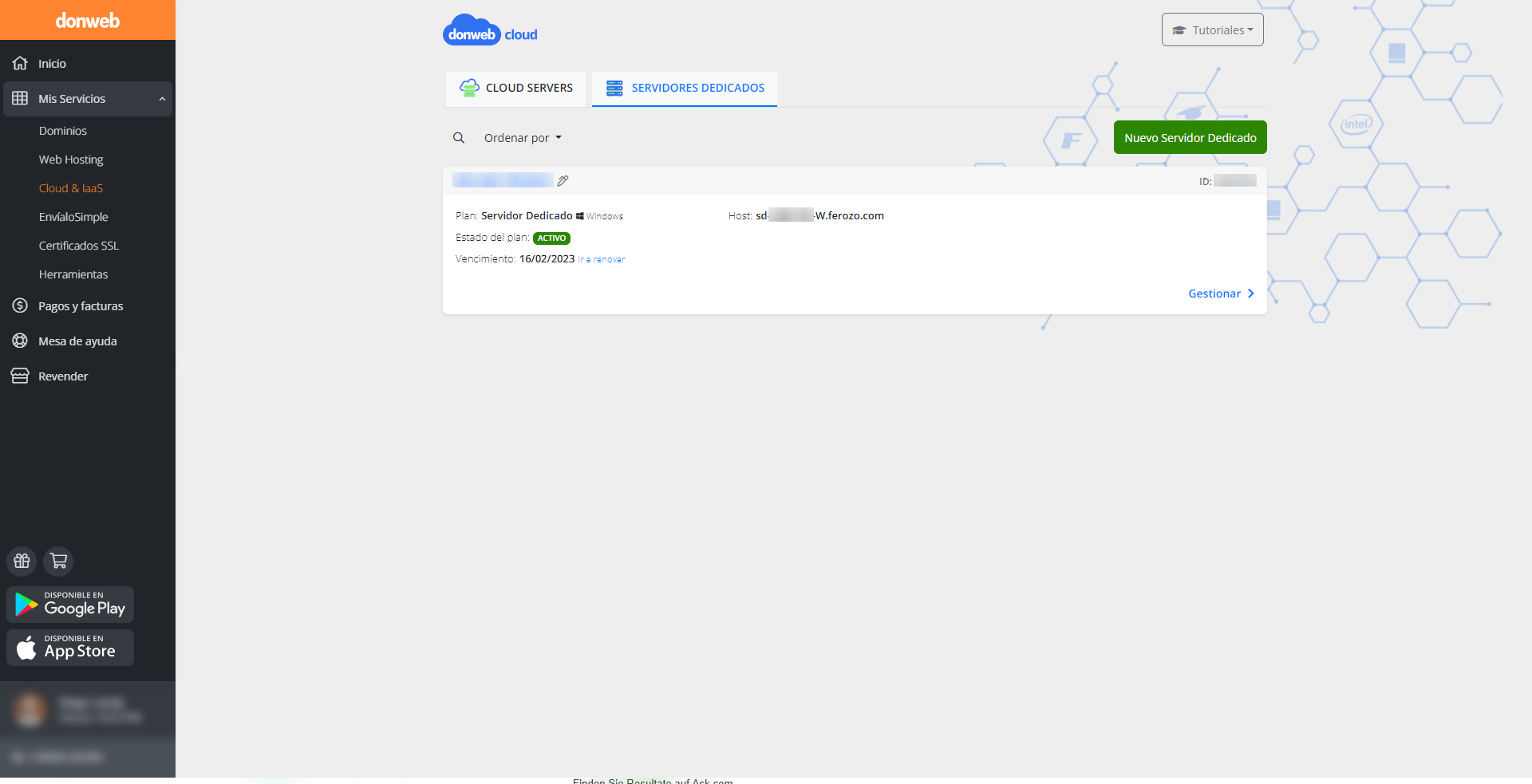
Task: Switch to the Cloud Servers tab
Action: tap(515, 88)
